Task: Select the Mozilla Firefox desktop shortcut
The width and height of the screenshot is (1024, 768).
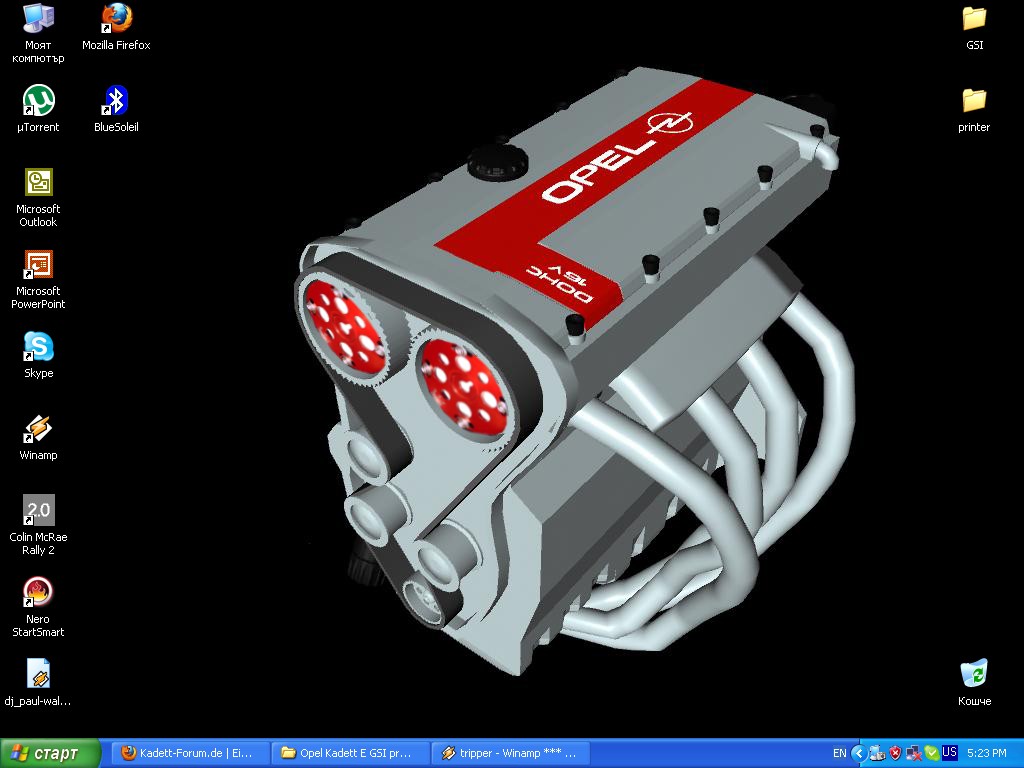Action: [x=116, y=27]
